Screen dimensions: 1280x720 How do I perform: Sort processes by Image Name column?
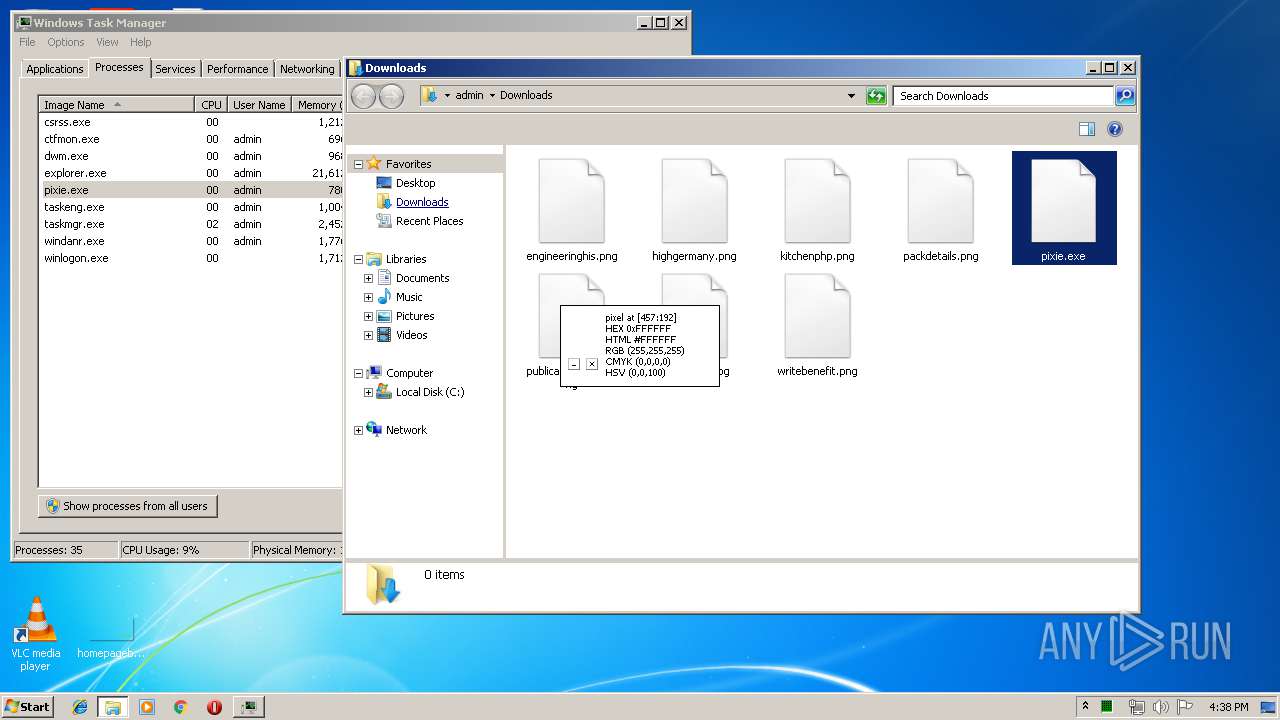[117, 104]
